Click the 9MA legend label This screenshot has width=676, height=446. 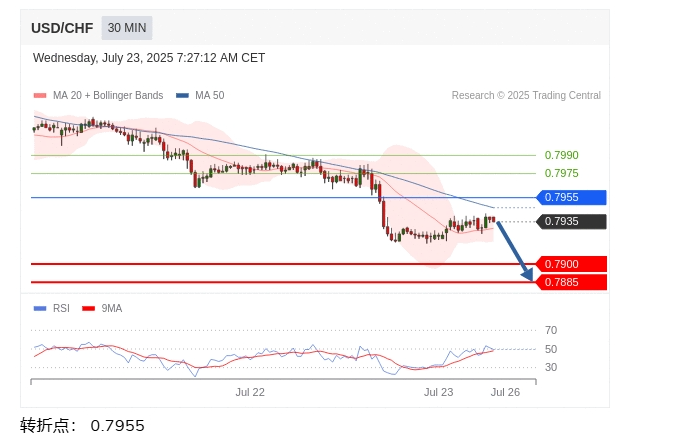pyautogui.click(x=112, y=308)
